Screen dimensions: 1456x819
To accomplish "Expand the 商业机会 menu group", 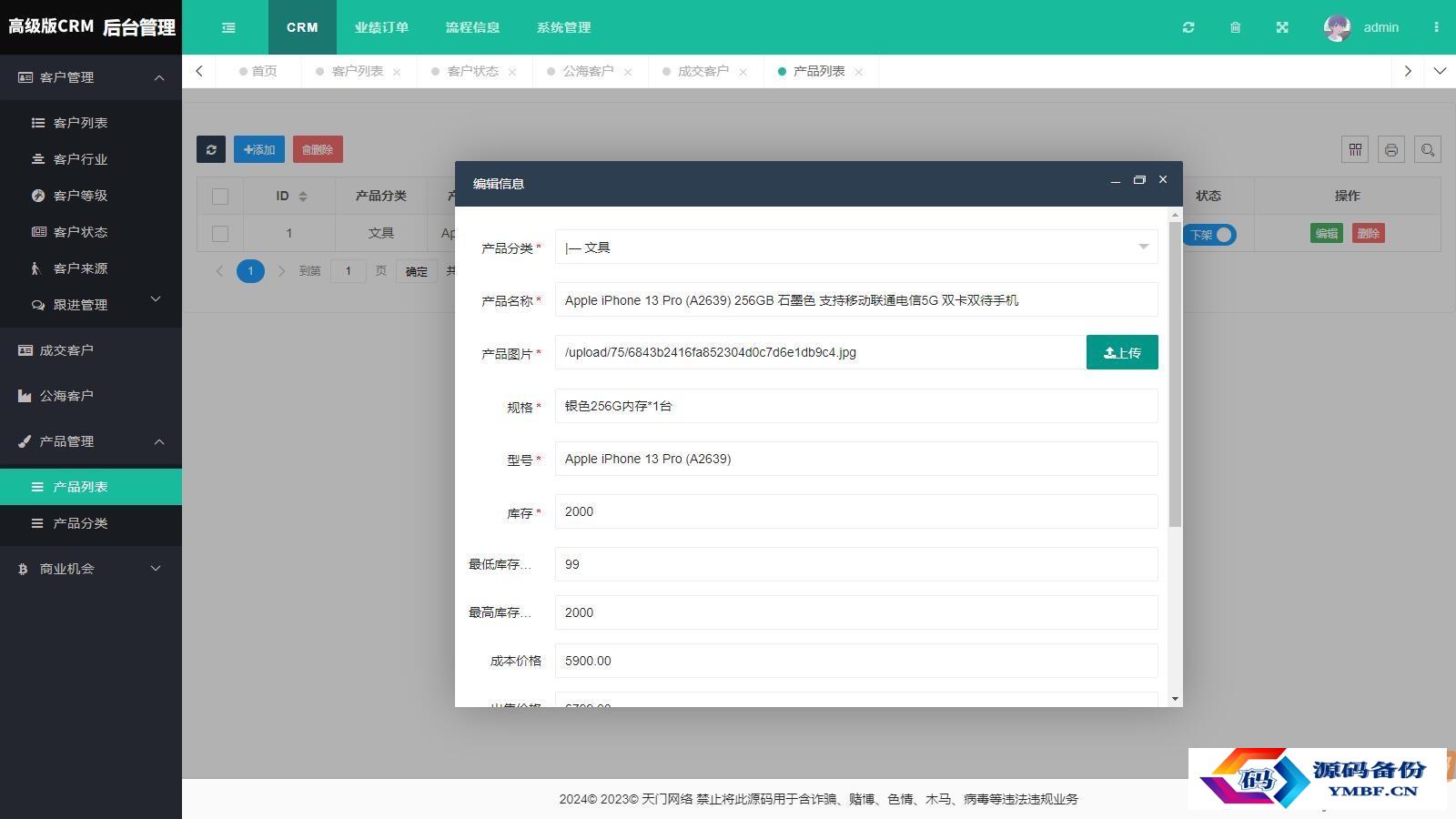I will pyautogui.click(x=91, y=569).
